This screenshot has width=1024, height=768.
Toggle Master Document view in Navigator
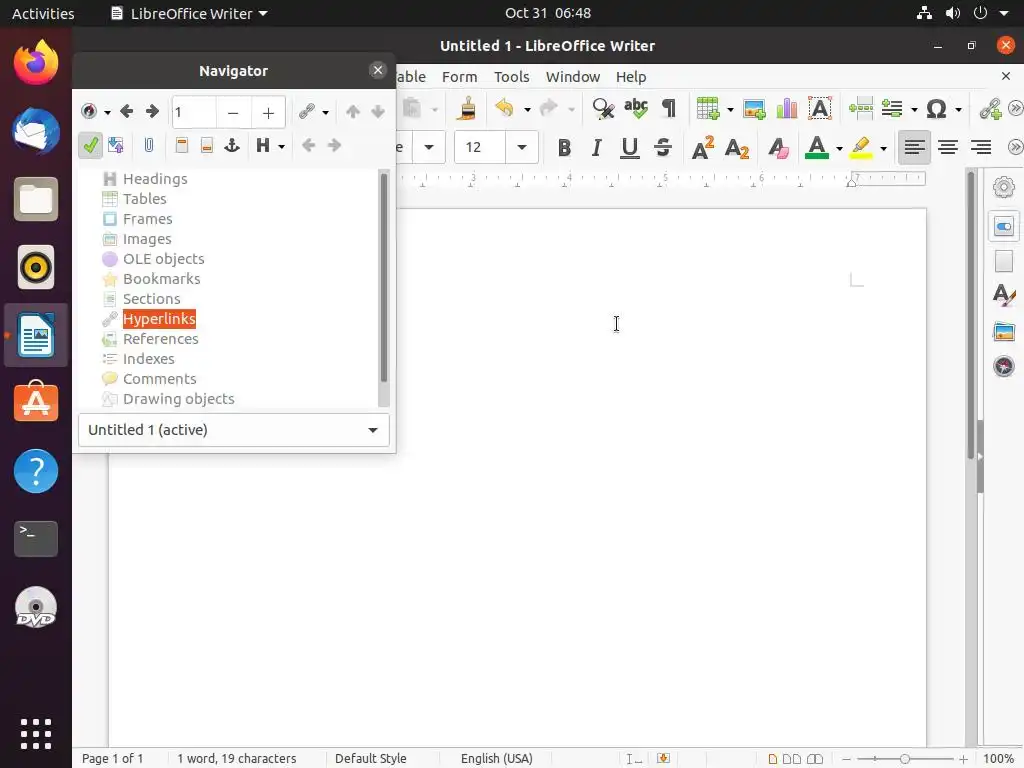(x=116, y=145)
